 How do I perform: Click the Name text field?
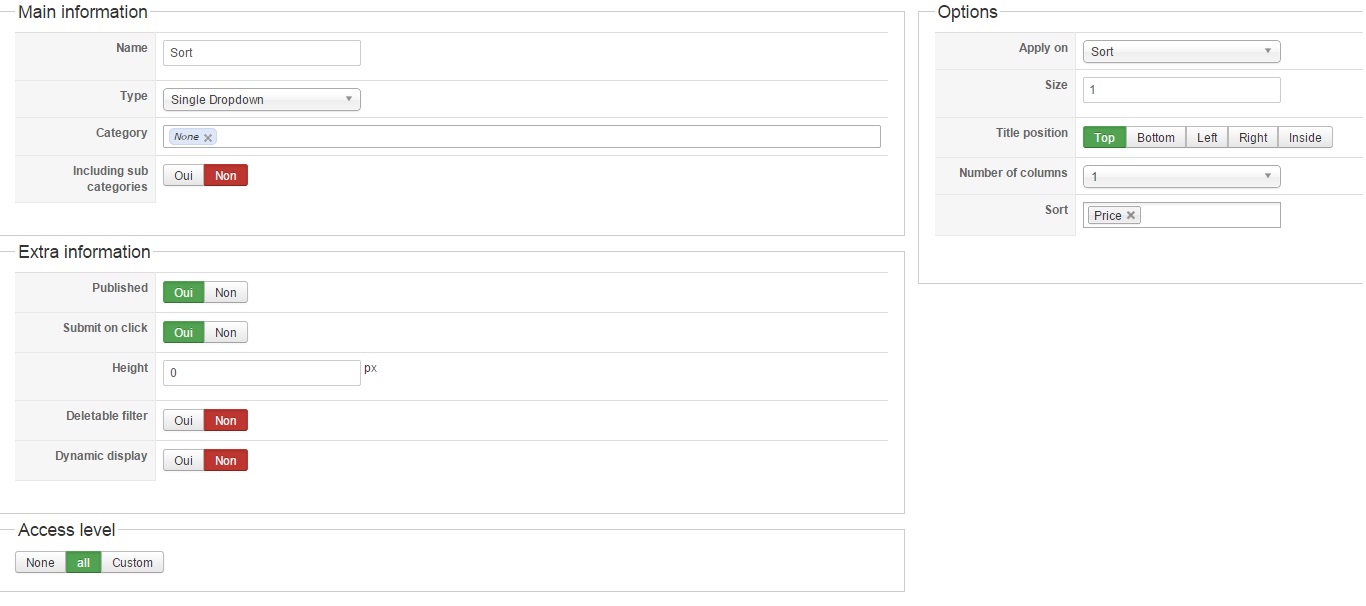pyautogui.click(x=261, y=53)
